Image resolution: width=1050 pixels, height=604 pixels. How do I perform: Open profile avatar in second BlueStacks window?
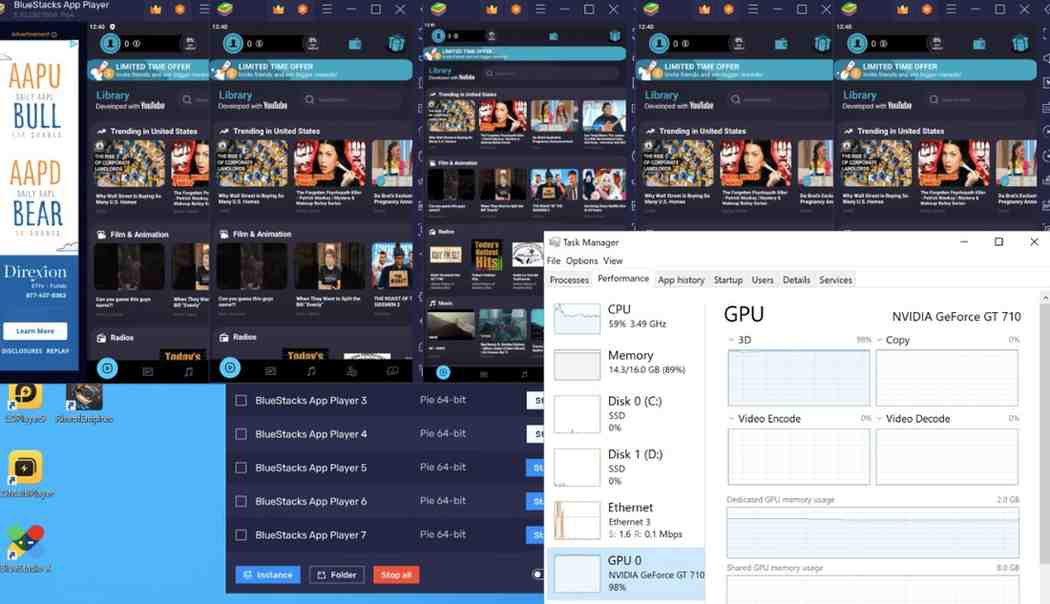click(232, 44)
